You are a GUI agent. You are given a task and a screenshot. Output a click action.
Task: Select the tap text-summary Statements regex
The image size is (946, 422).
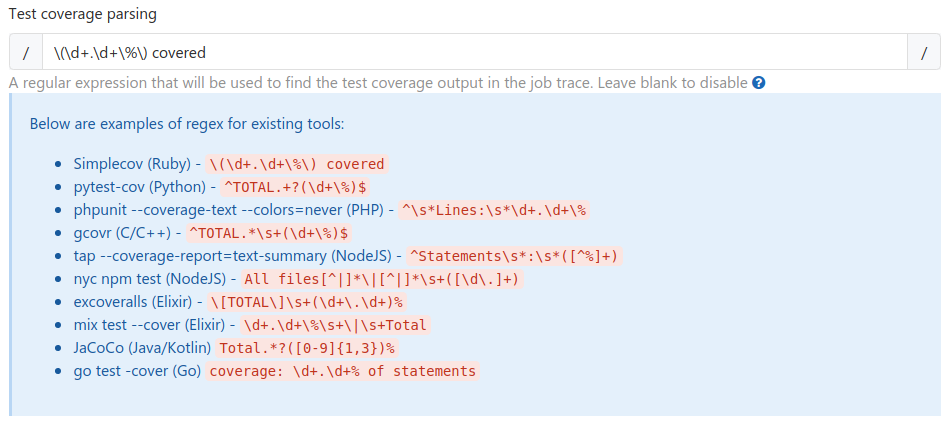pos(515,256)
